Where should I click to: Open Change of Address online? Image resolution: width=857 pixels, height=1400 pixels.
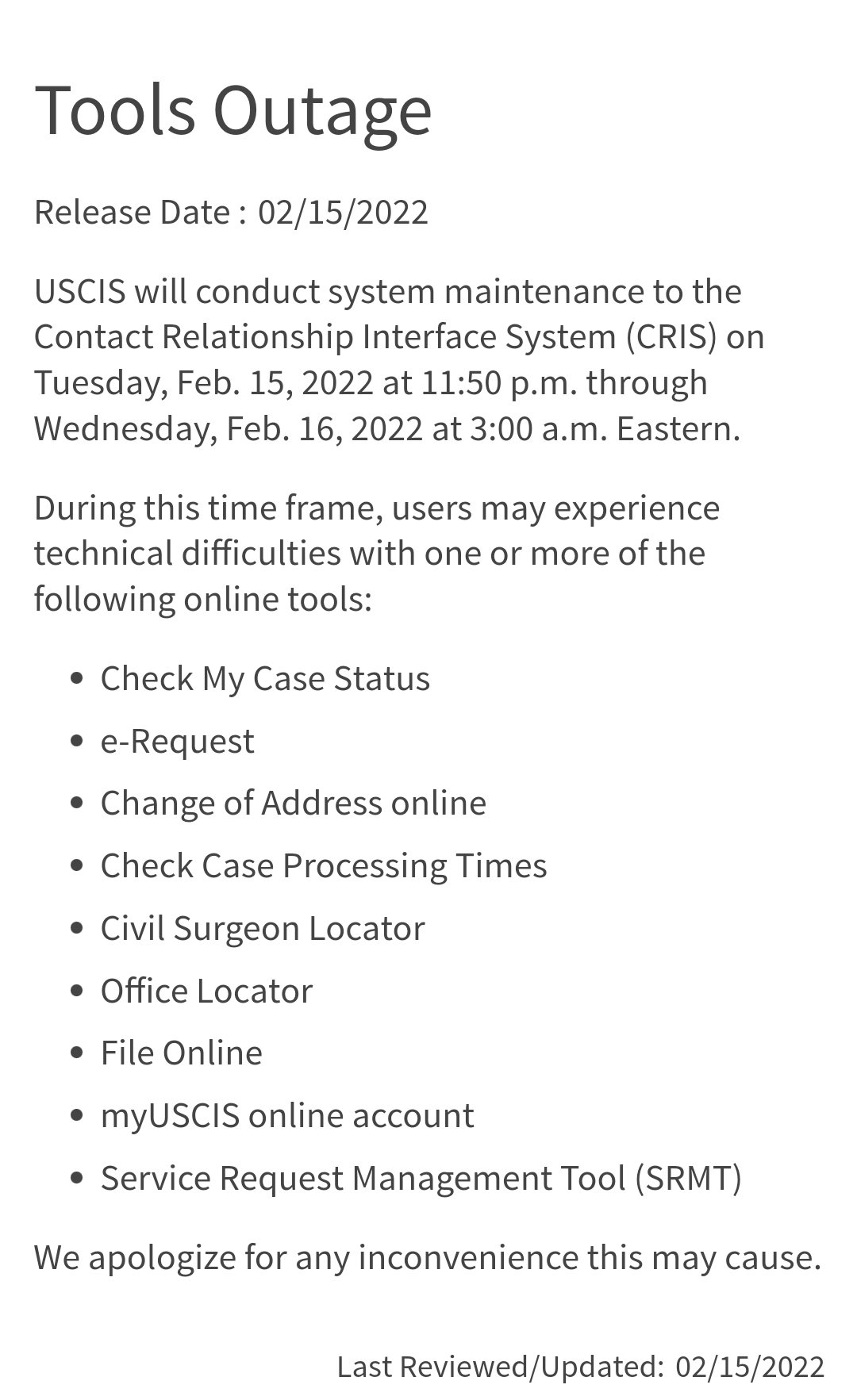(293, 804)
